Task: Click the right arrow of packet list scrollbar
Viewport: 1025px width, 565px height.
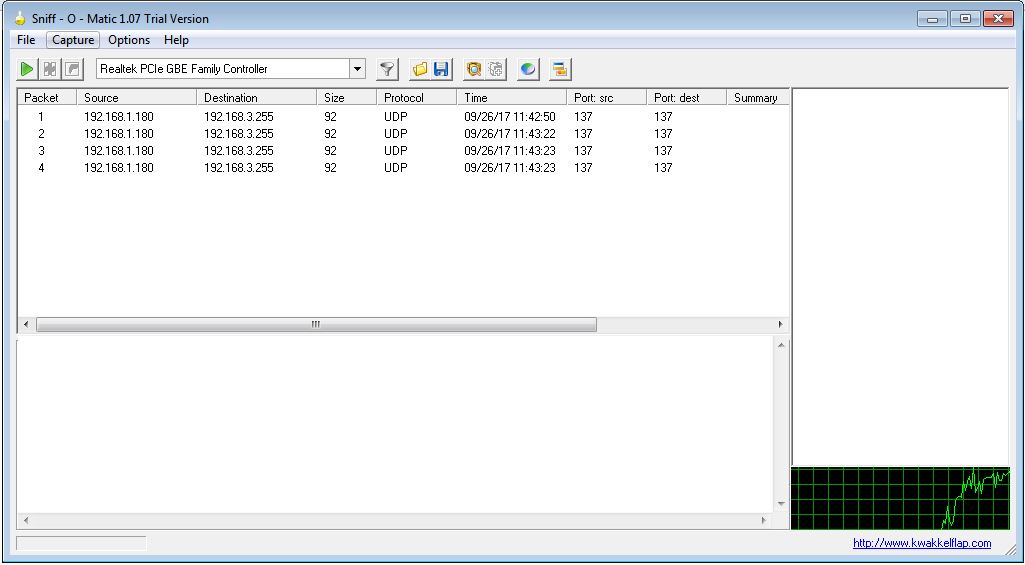Action: point(781,325)
